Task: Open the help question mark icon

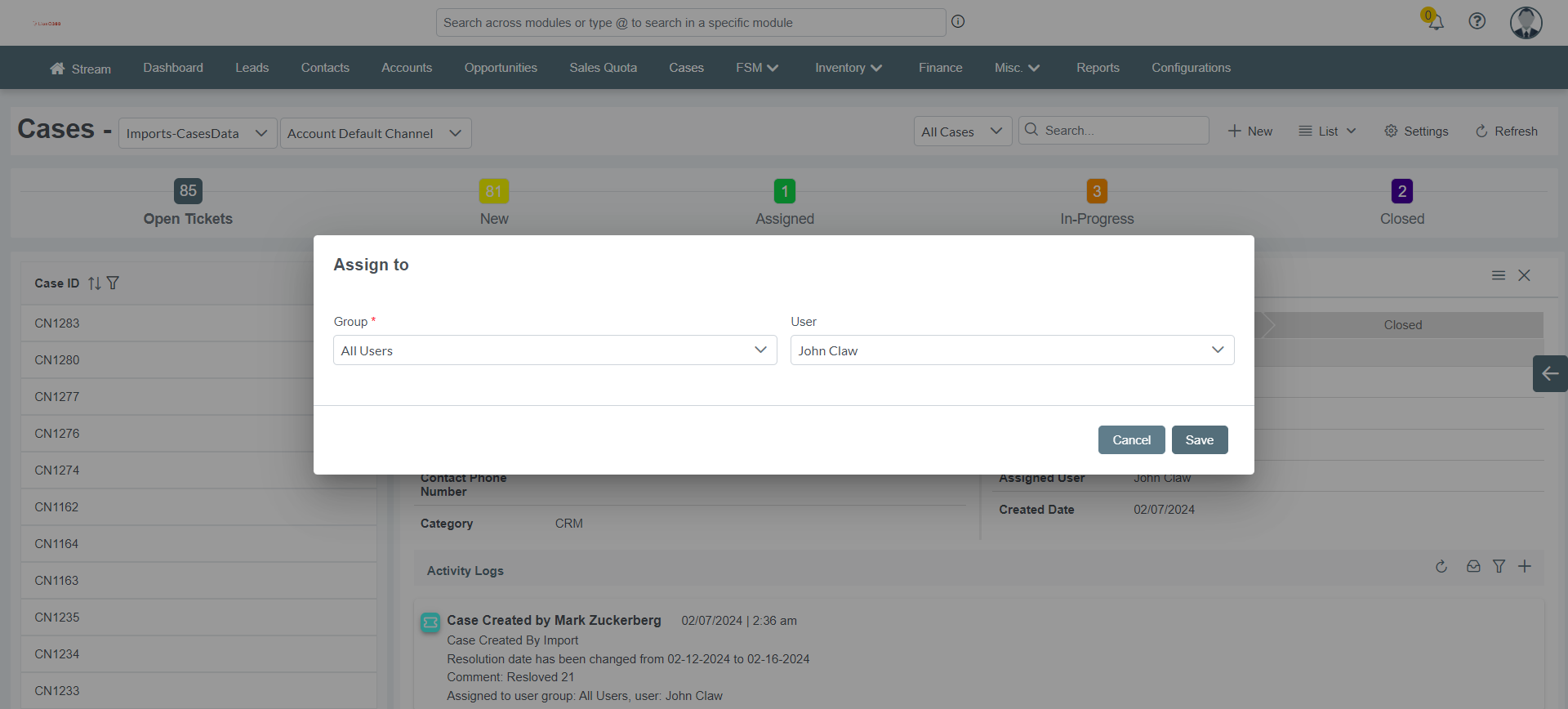Action: (x=1477, y=21)
